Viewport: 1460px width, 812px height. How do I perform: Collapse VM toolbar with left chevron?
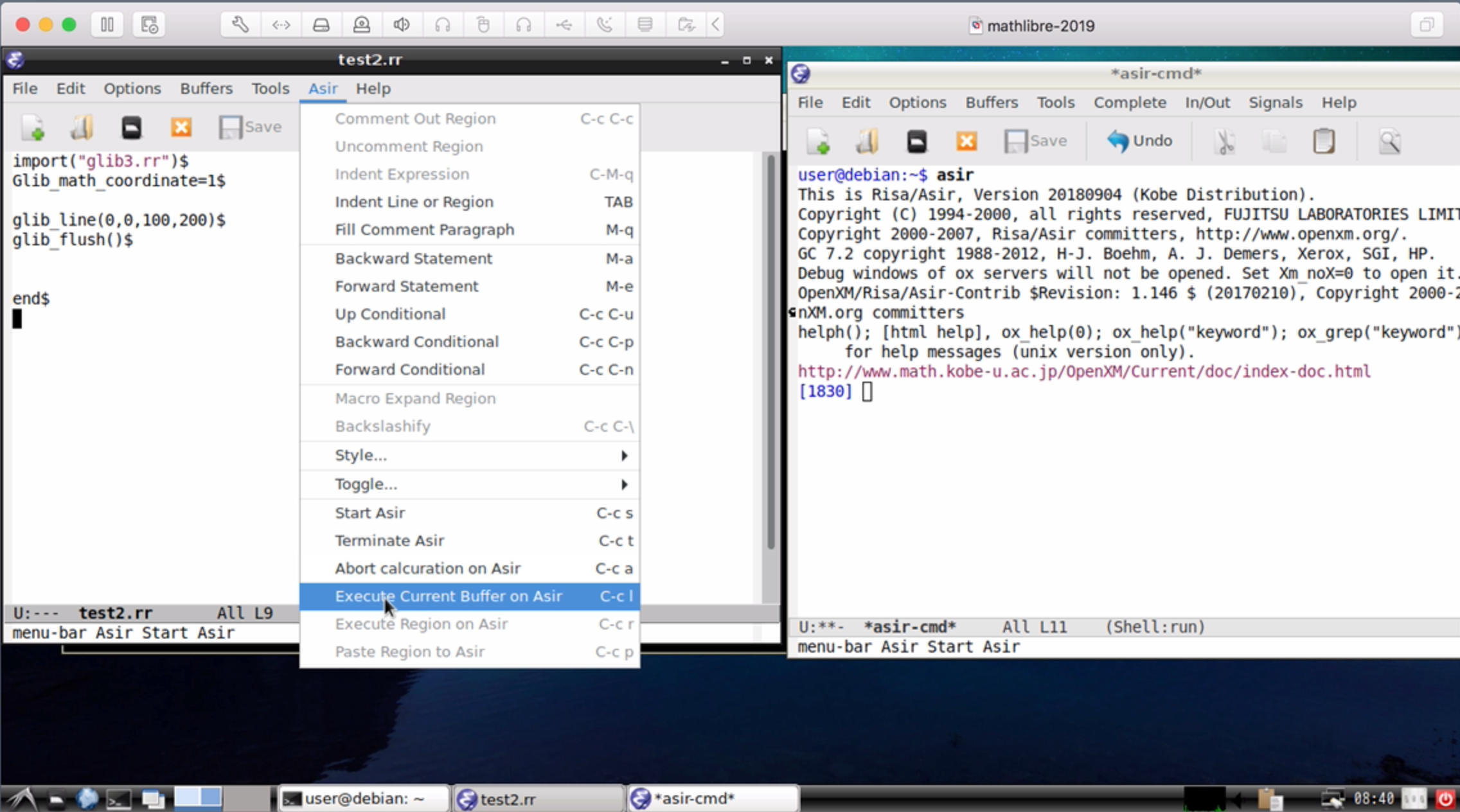[x=715, y=25]
